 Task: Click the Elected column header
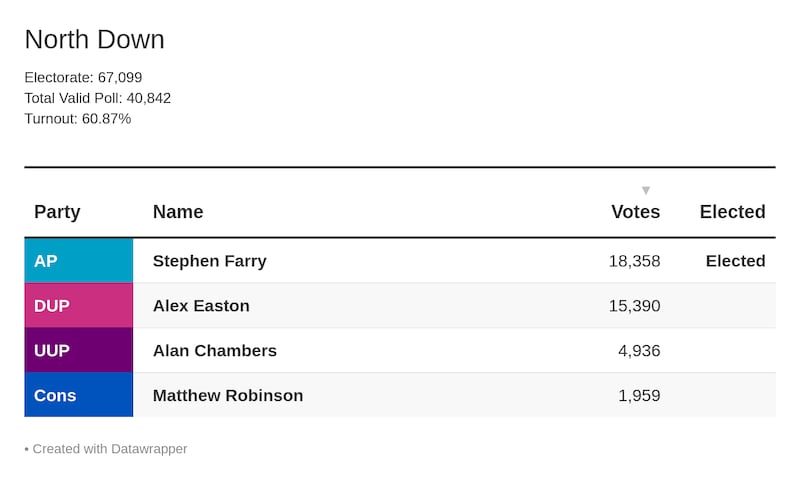click(732, 212)
